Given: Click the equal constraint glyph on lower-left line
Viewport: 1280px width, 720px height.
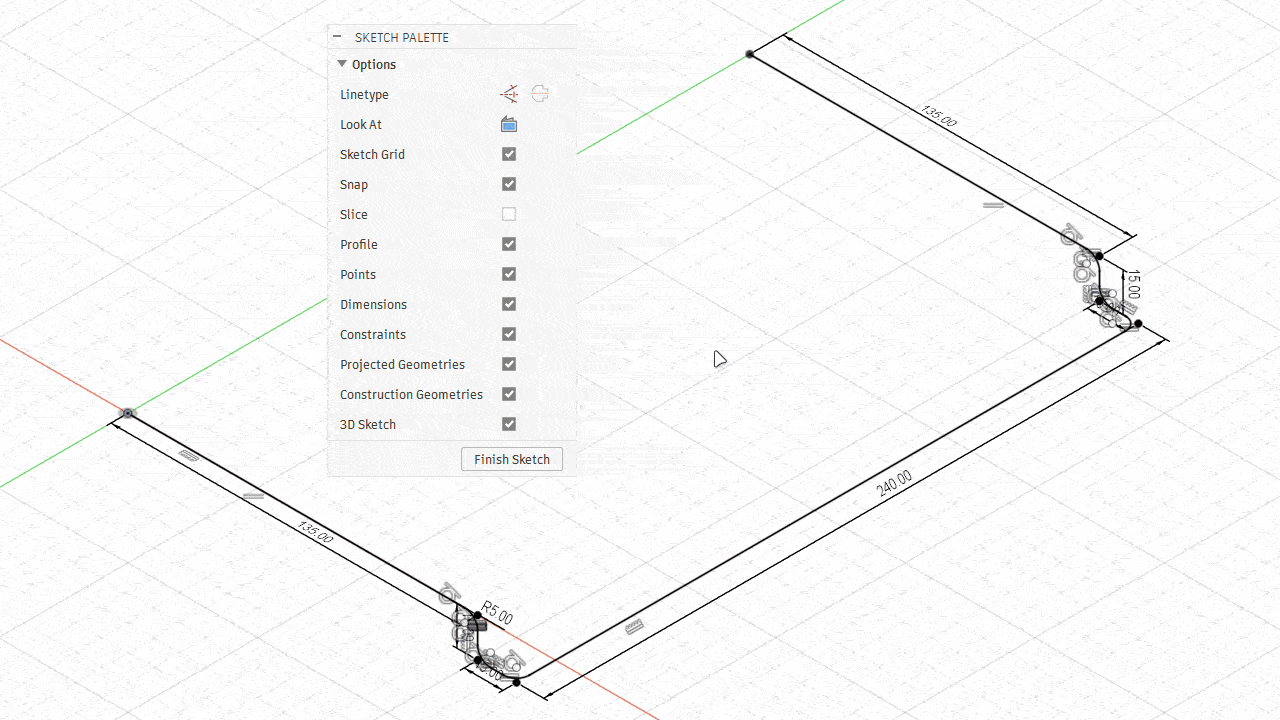Looking at the screenshot, I should (x=253, y=495).
